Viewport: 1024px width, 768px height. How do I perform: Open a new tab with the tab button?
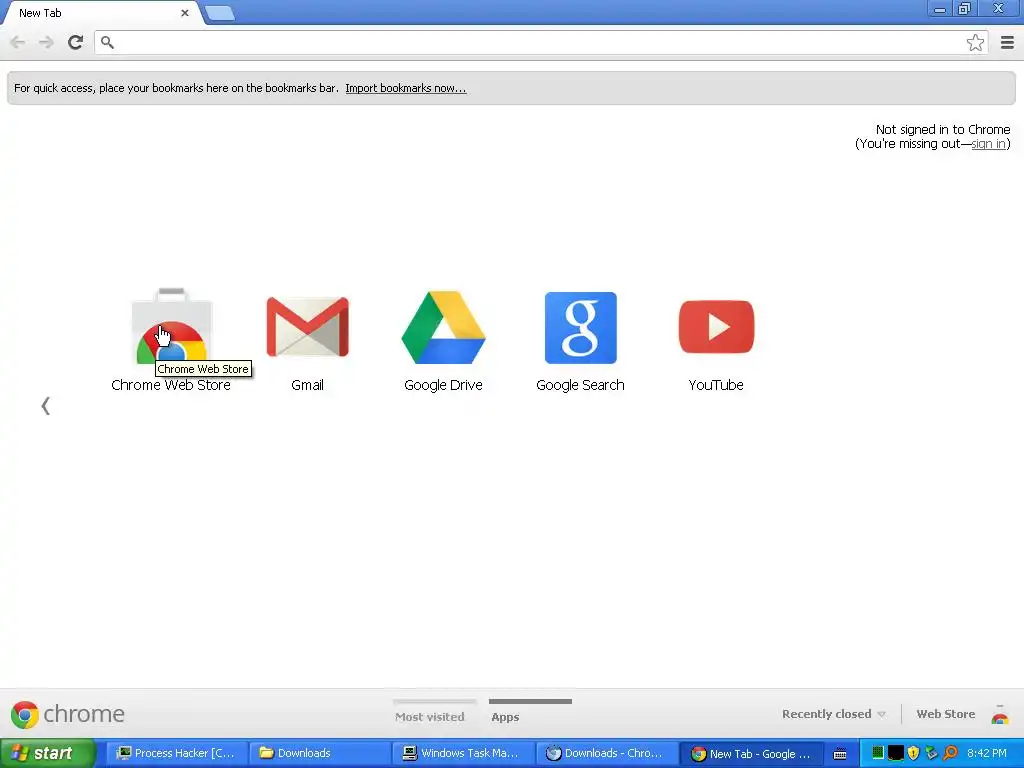click(219, 13)
